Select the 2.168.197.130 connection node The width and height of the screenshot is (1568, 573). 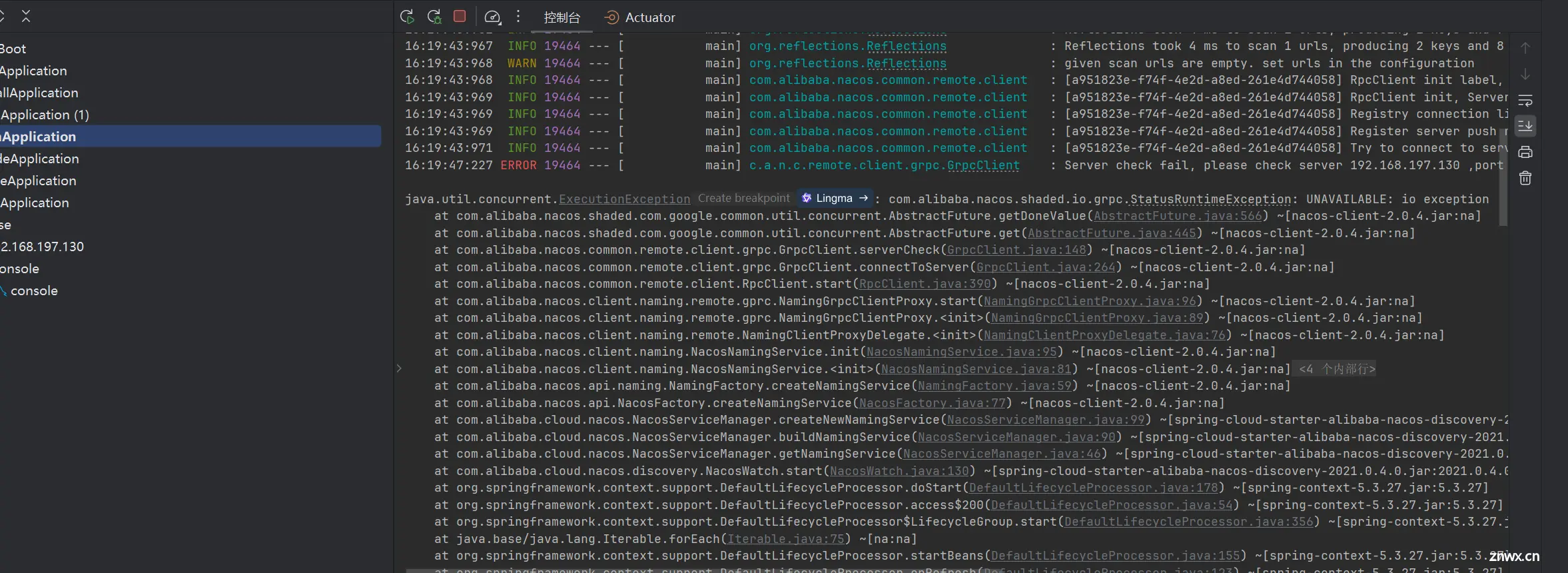click(42, 247)
